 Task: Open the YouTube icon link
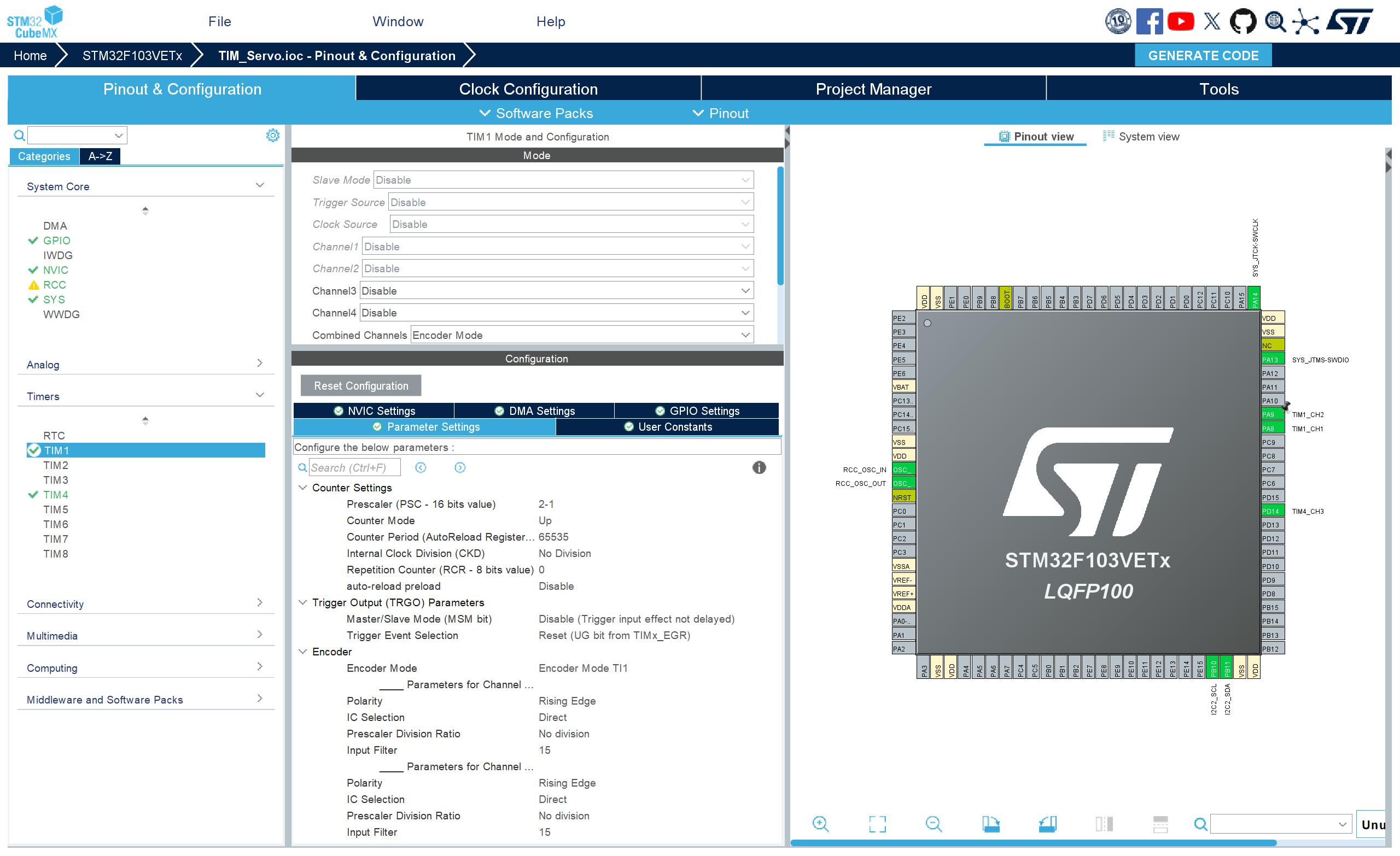click(x=1181, y=21)
